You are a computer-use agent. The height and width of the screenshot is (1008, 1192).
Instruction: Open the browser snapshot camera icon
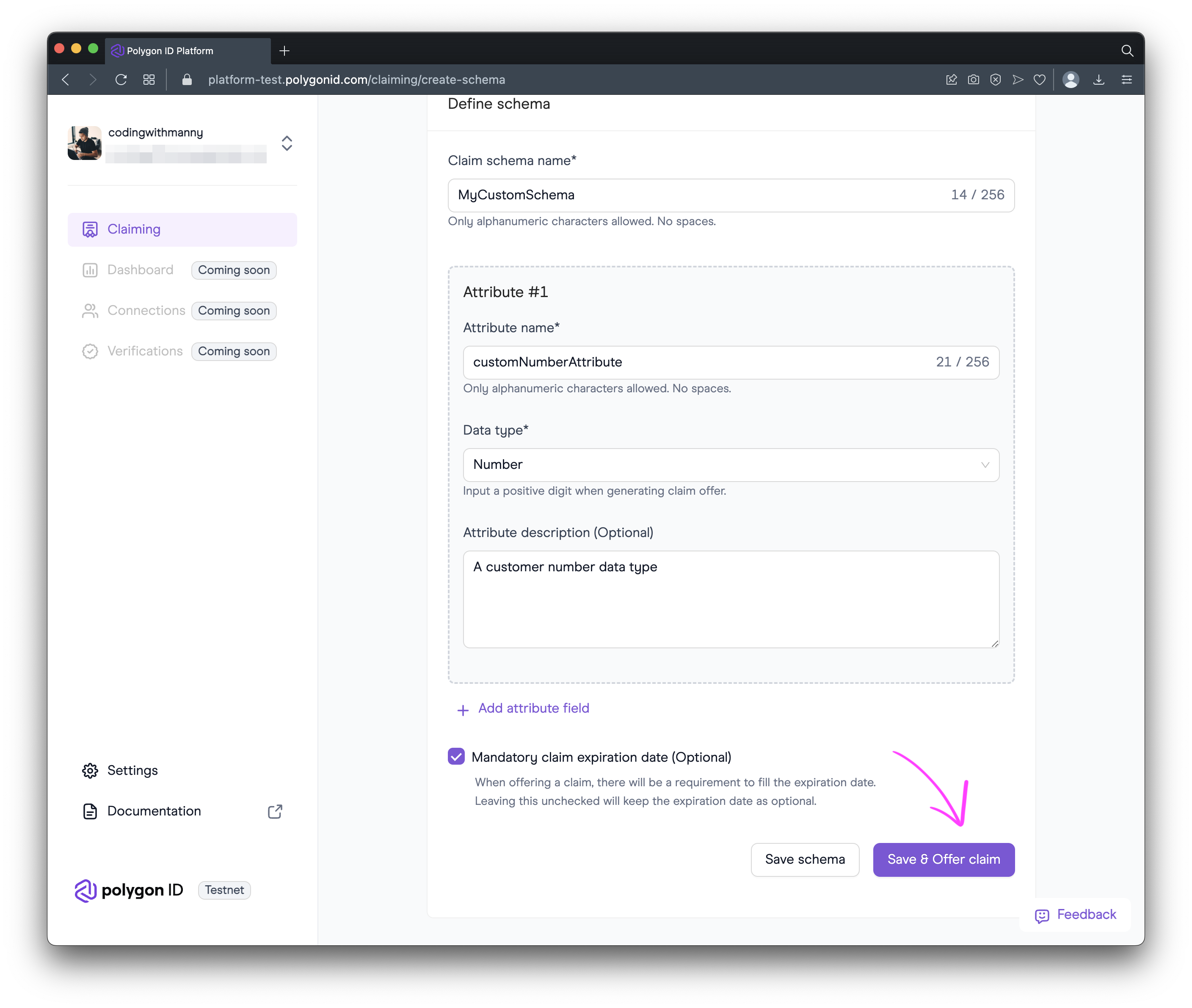973,80
